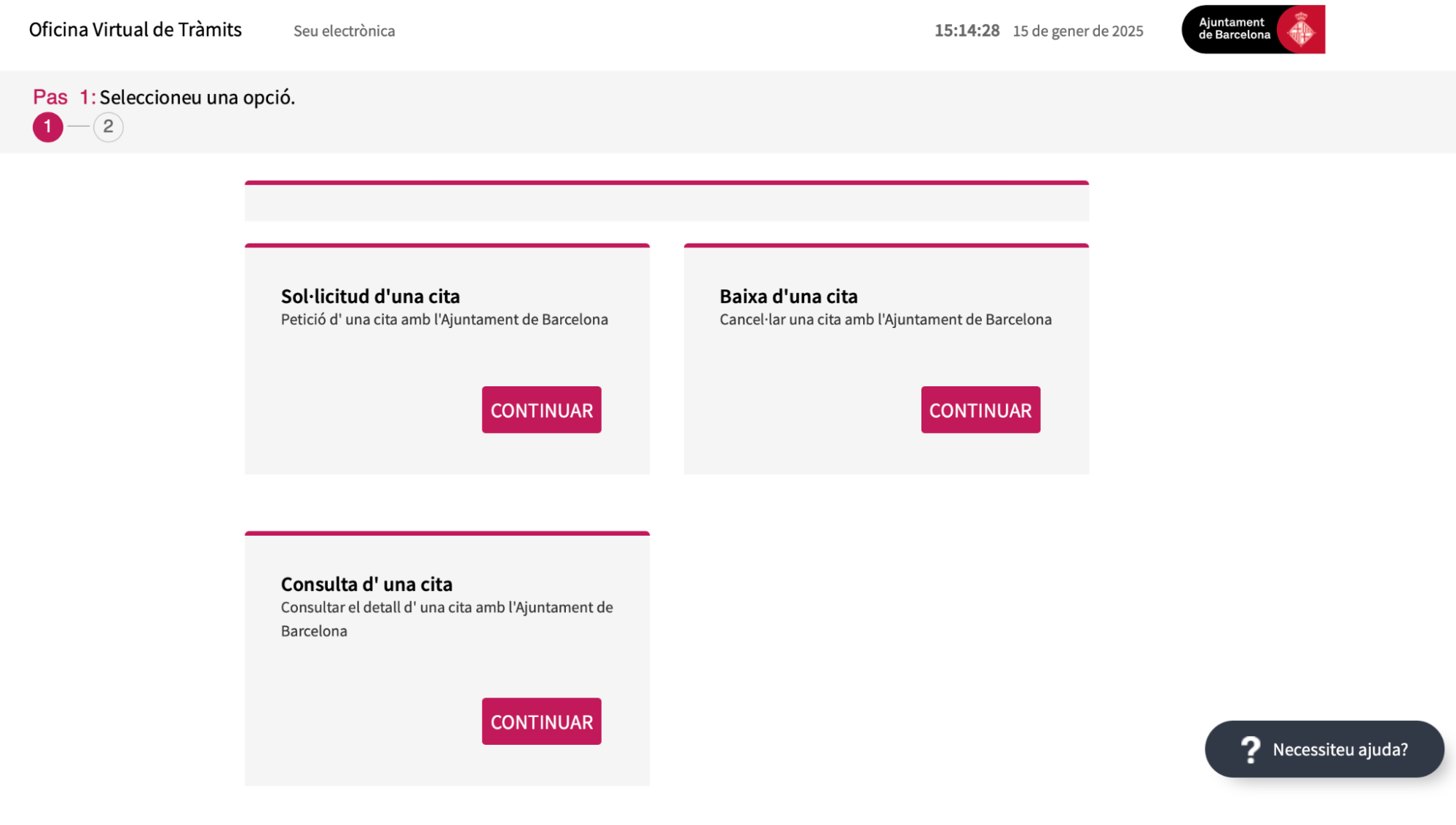The height and width of the screenshot is (825, 1456).
Task: Click the Petició d'una cita description text
Action: click(444, 319)
